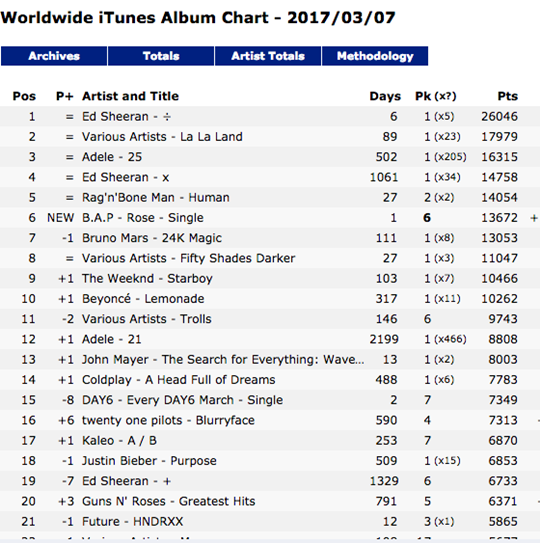Click Adele - 25 album entry
The image size is (540, 543).
click(112, 157)
